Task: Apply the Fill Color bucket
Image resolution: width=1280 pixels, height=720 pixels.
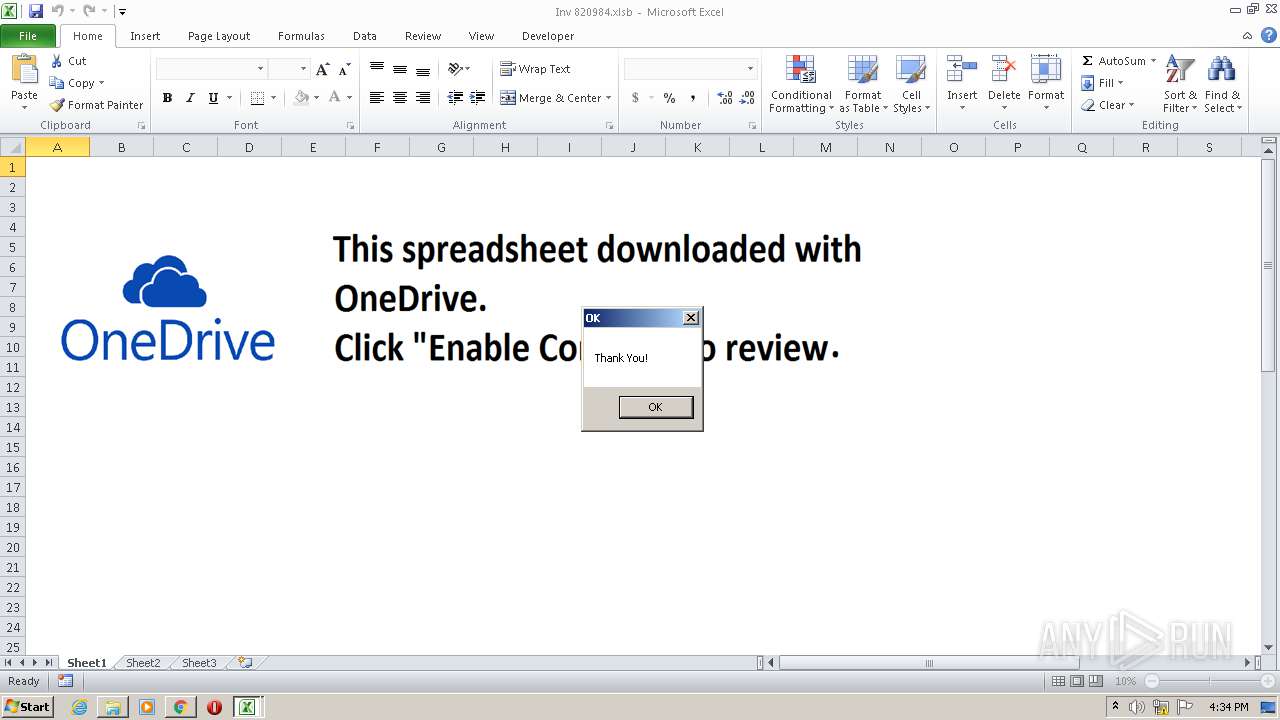Action: (301, 98)
